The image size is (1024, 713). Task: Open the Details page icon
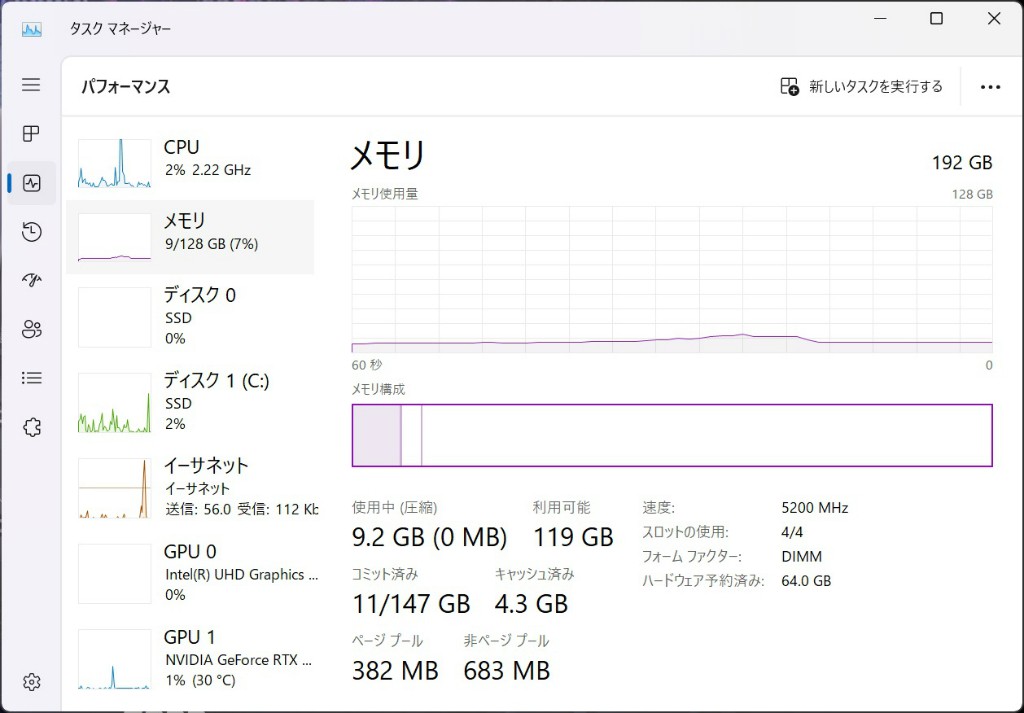(31, 378)
